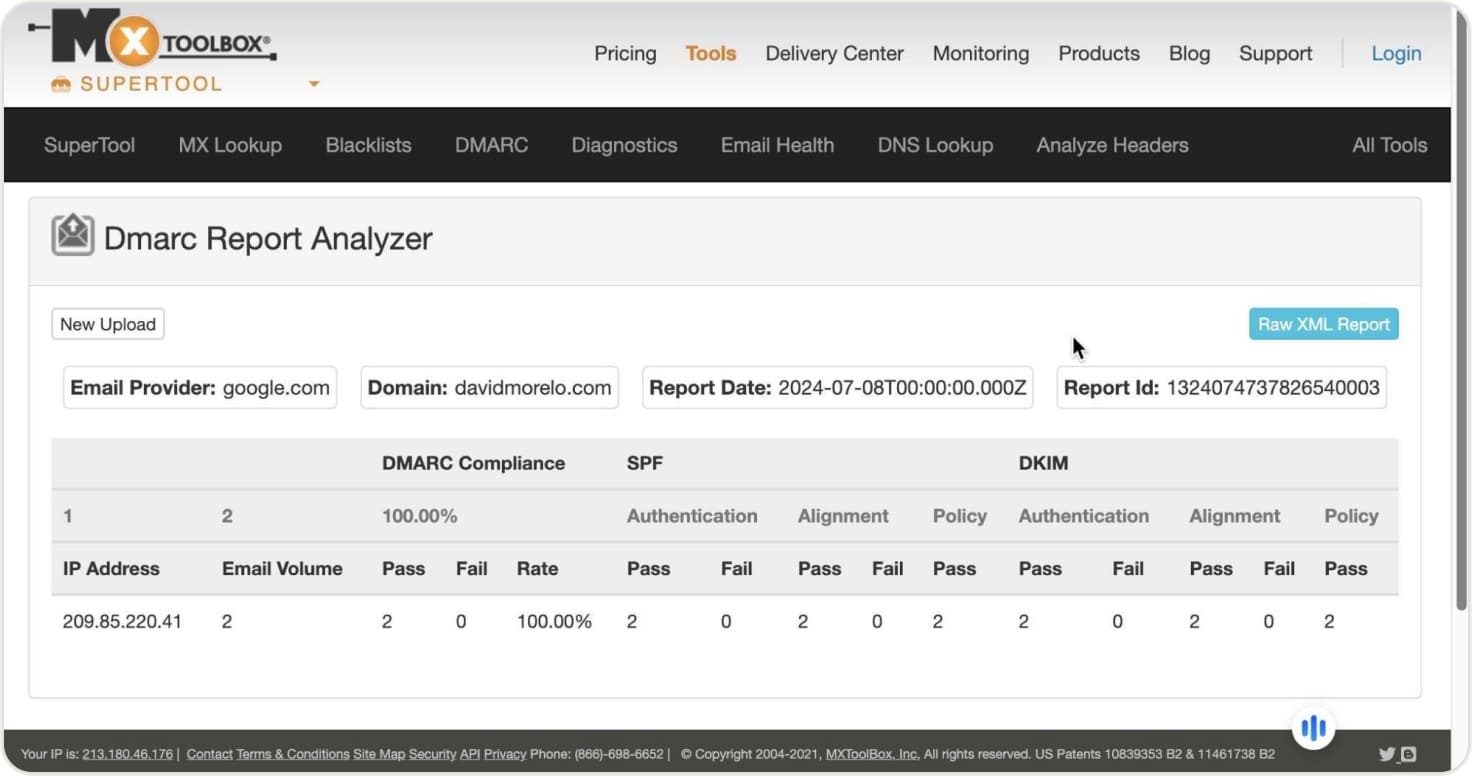Screen dimensions: 1472x776
Task: Open the Twitter icon in the footer
Action: (x=1386, y=754)
